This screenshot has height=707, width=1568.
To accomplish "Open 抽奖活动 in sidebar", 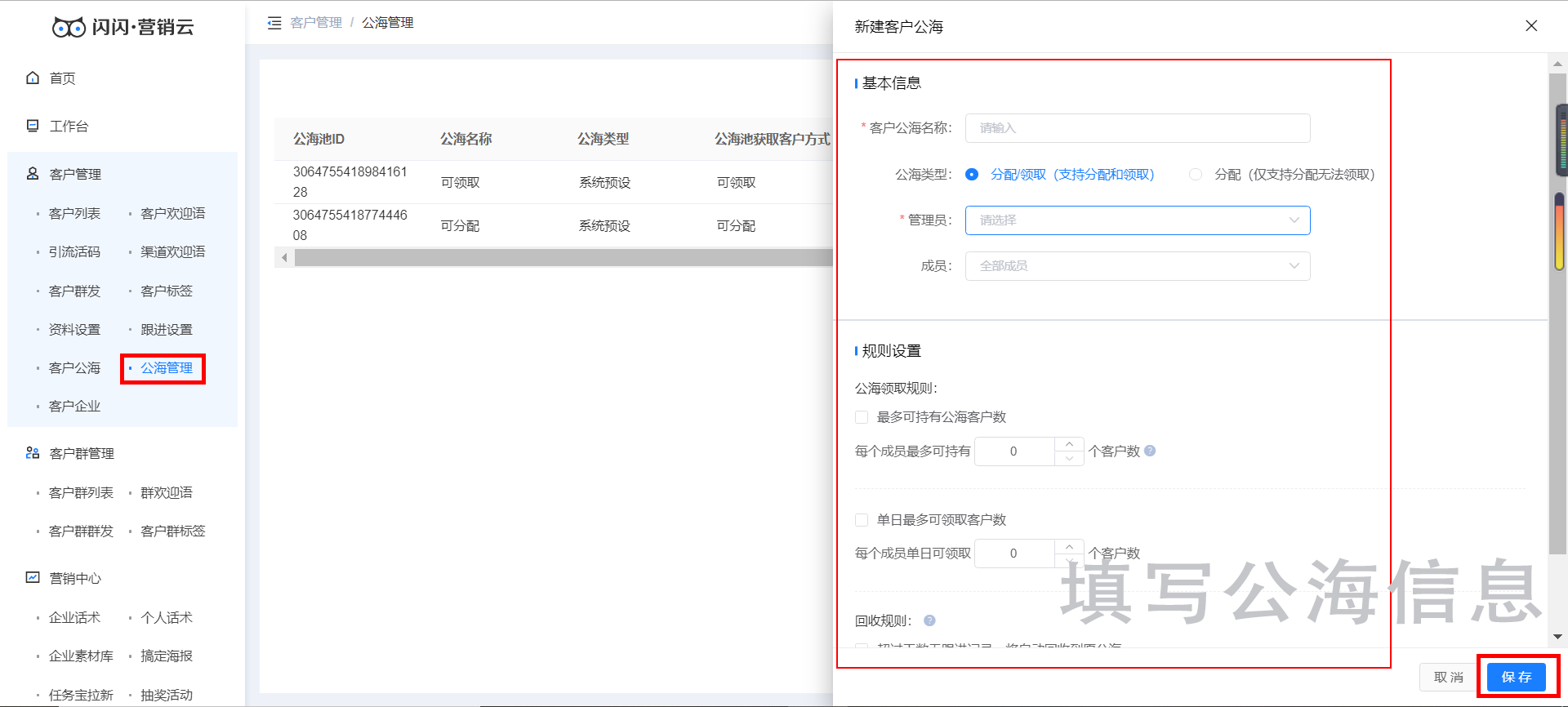I will click(167, 695).
